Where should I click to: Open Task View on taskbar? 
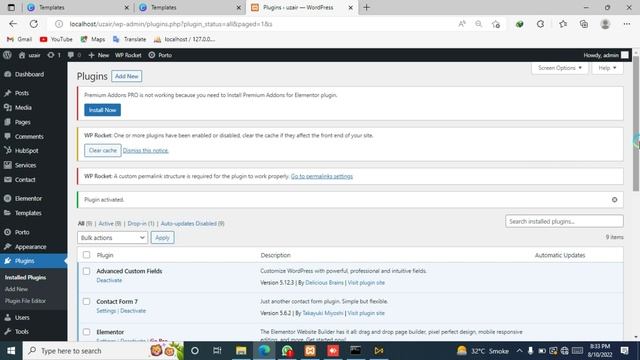tap(217, 351)
